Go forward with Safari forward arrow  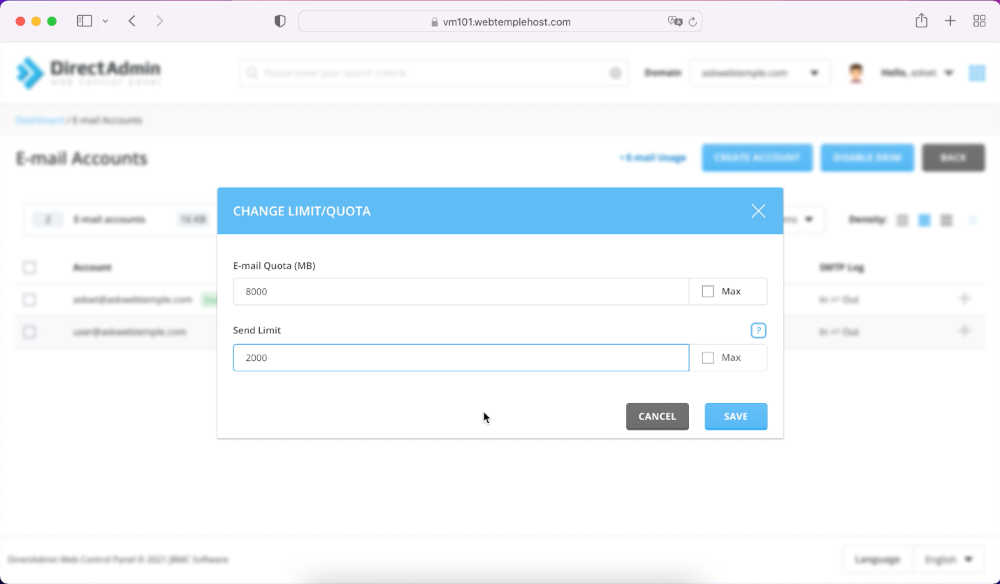click(x=159, y=21)
